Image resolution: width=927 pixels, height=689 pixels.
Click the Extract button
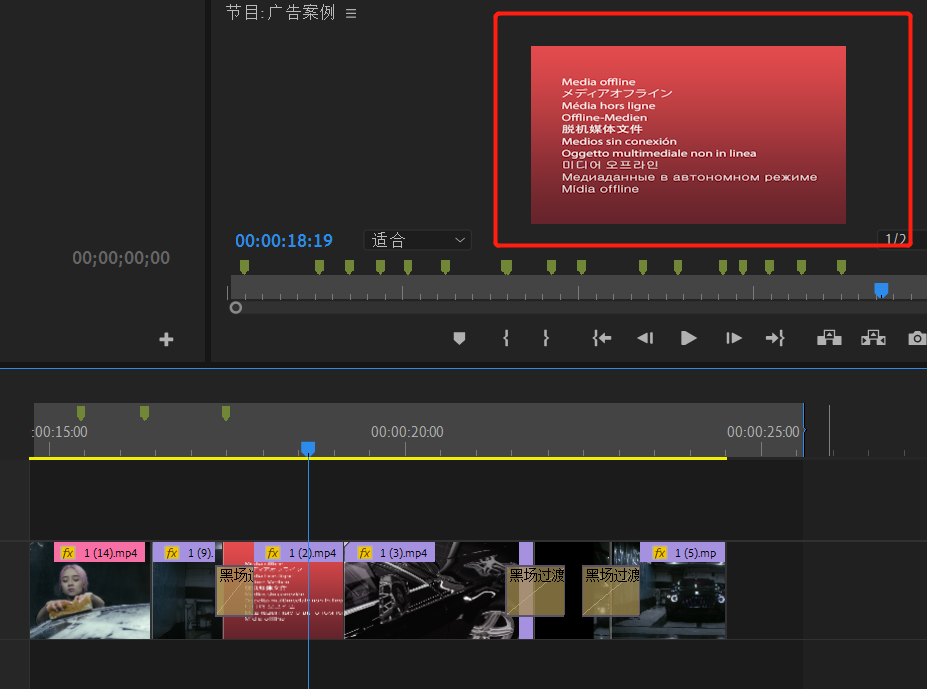873,339
